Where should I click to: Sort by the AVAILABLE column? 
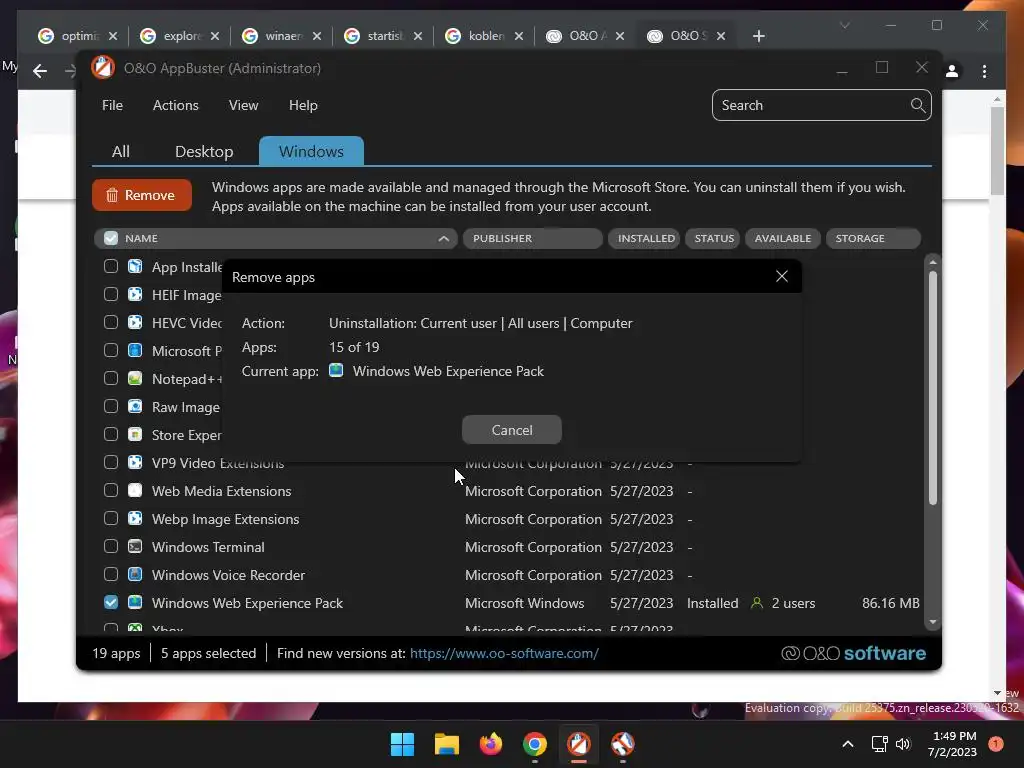point(782,238)
